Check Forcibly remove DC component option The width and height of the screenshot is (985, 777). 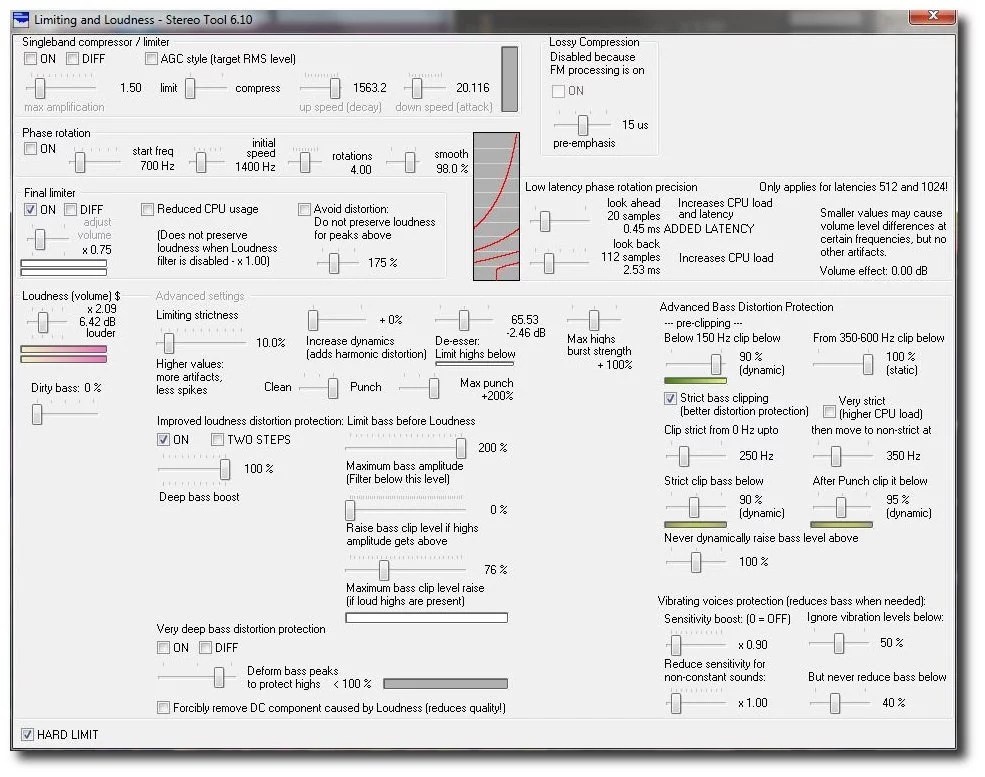[164, 708]
